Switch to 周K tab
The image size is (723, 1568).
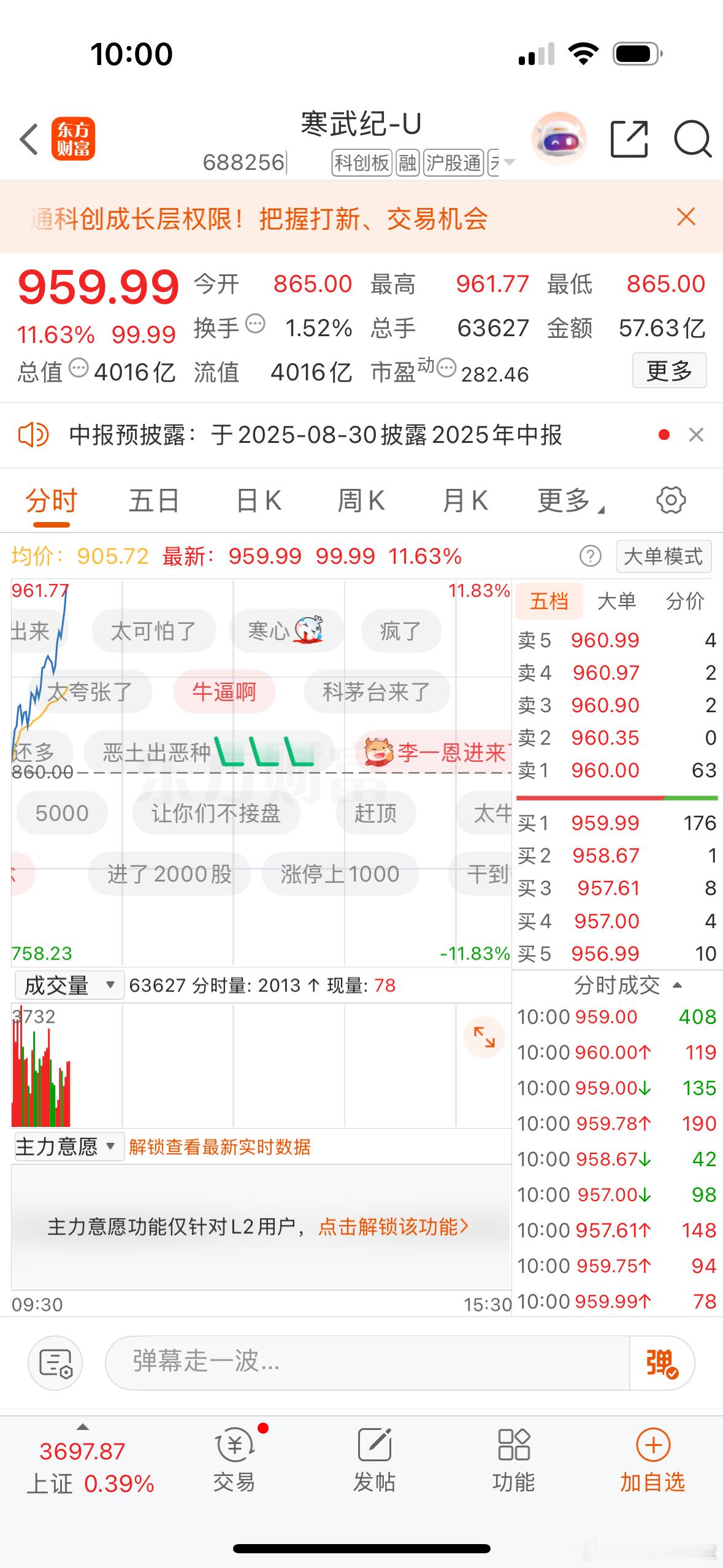[361, 501]
